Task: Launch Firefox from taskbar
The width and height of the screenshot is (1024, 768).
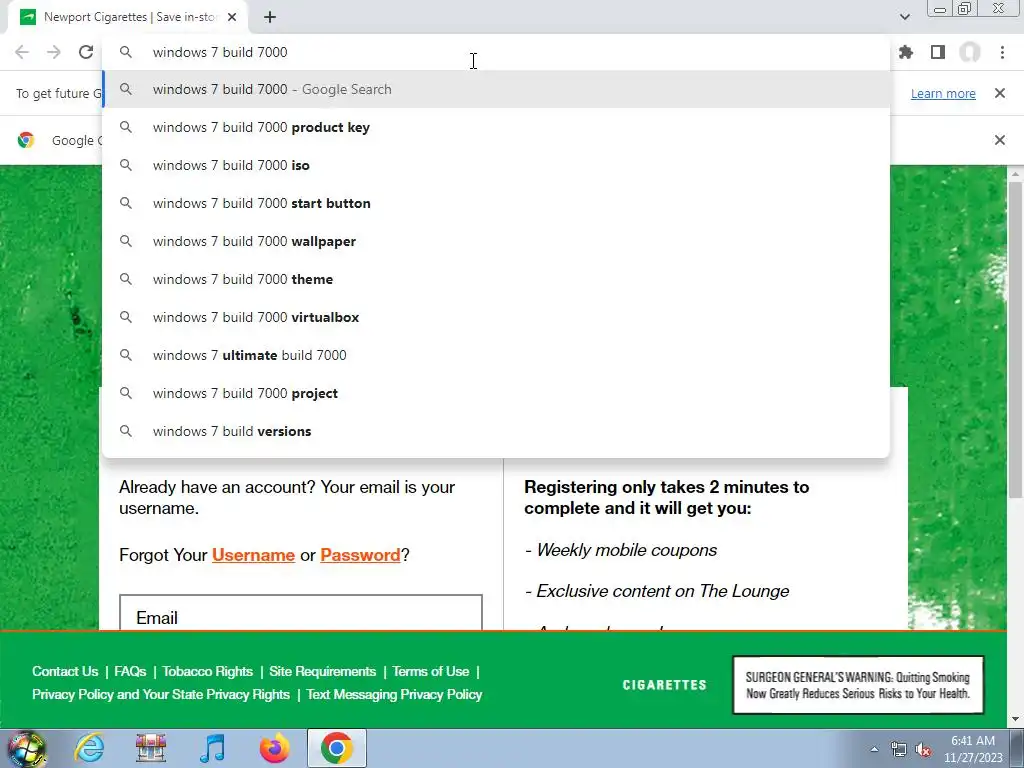Action: click(274, 748)
